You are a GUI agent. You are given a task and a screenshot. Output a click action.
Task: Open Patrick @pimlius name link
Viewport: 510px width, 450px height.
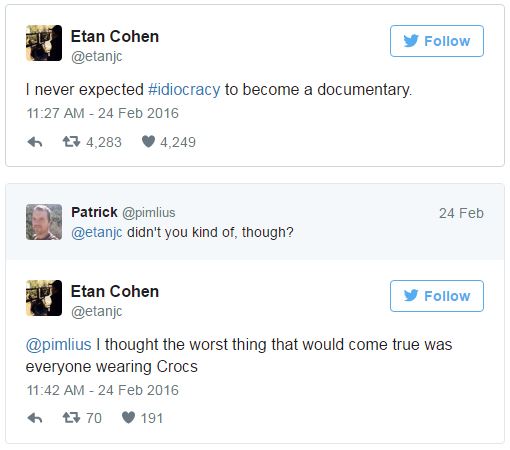(123, 212)
